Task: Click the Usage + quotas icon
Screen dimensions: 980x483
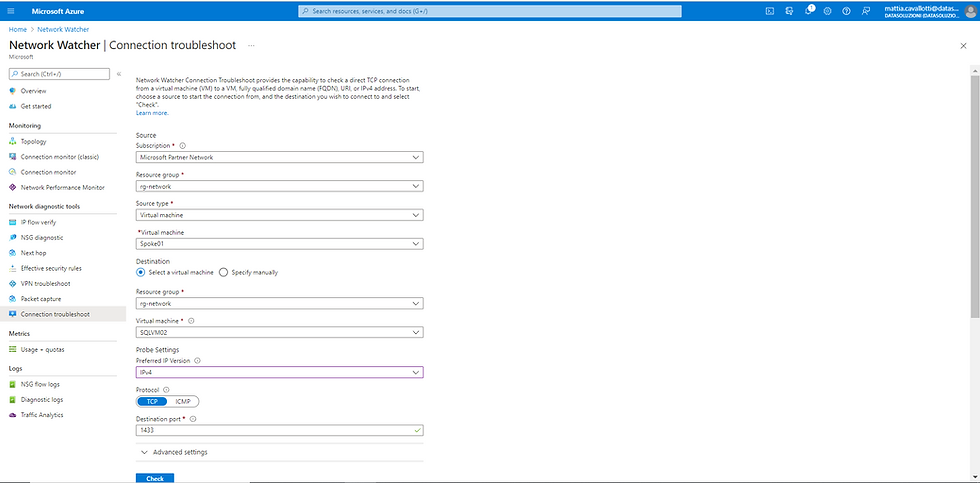Action: pyautogui.click(x=12, y=349)
